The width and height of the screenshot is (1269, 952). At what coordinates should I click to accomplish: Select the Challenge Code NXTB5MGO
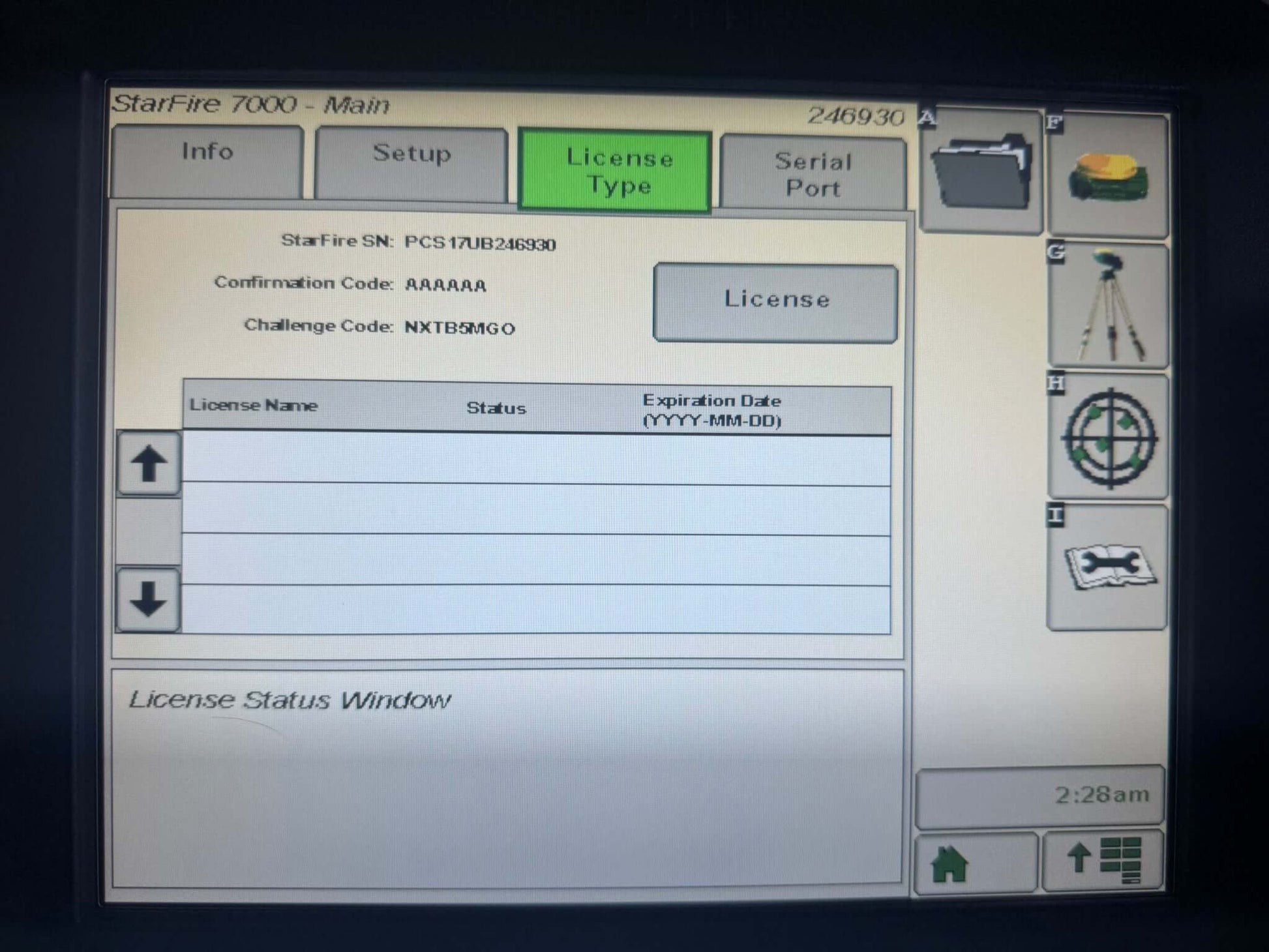(460, 327)
